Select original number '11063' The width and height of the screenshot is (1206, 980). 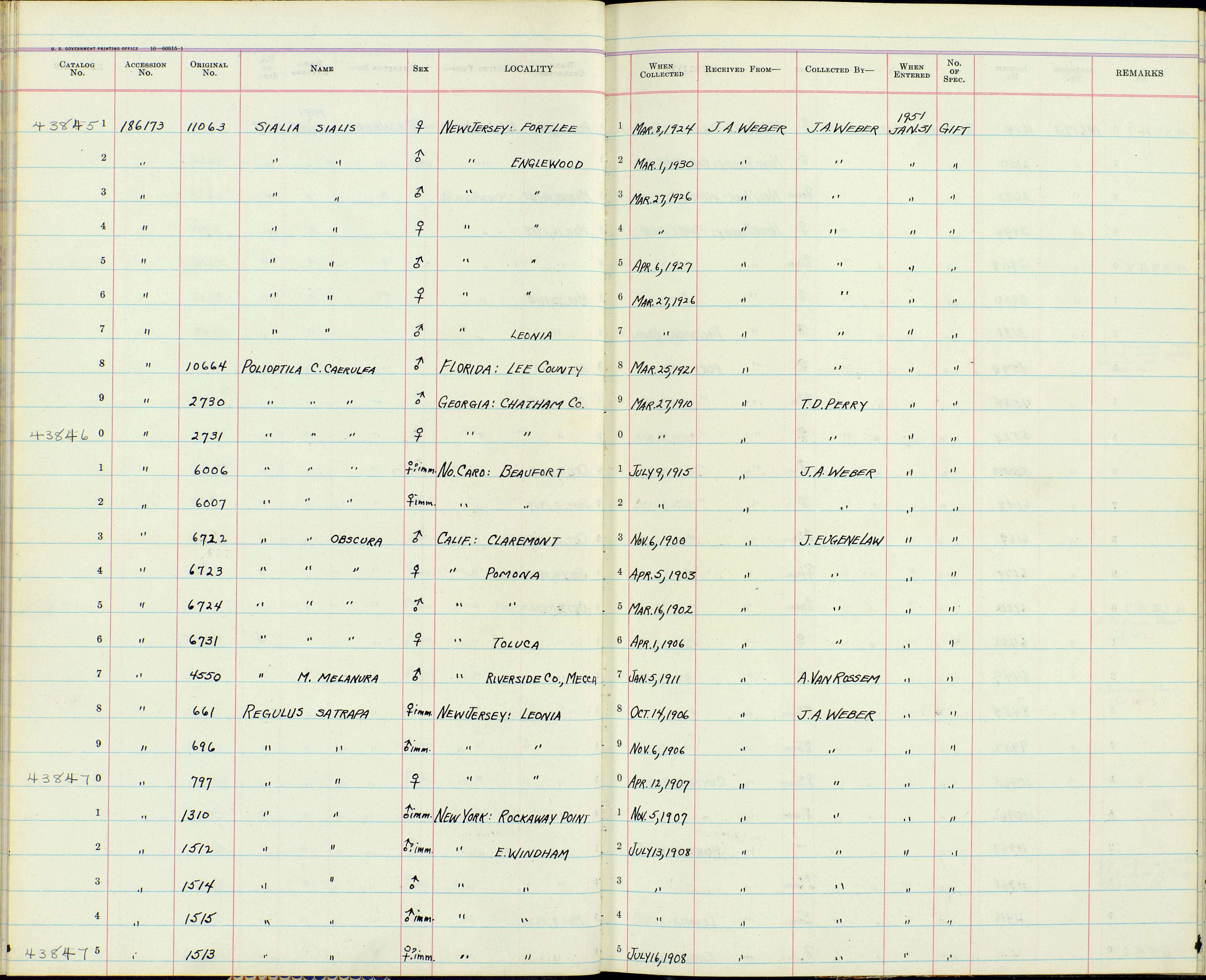pyautogui.click(x=206, y=127)
